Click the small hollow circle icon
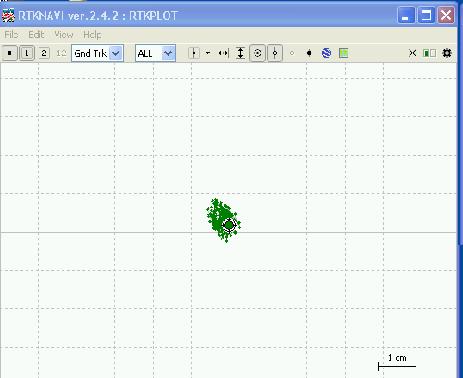Viewport: 463px width, 378px height. coord(292,53)
